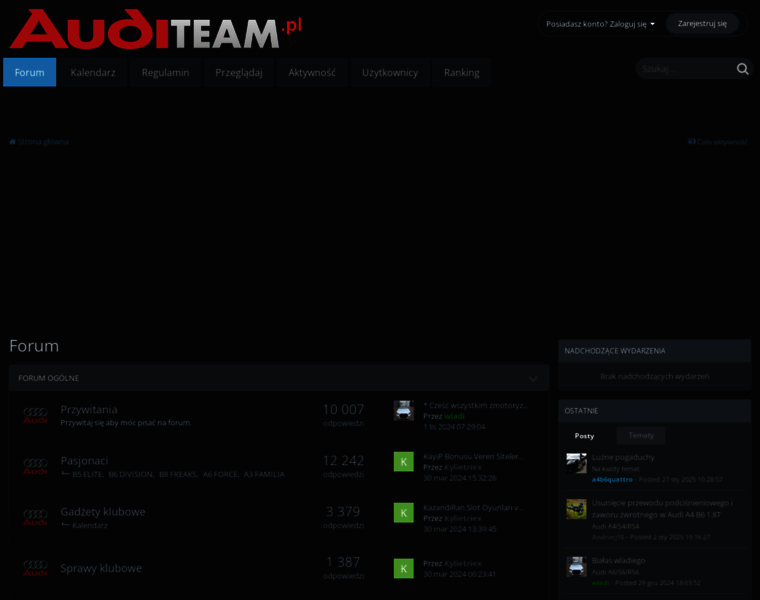This screenshot has height=600, width=760.
Task: Open the 'KazandıRan Slot Oyunları' topic
Action: point(474,507)
